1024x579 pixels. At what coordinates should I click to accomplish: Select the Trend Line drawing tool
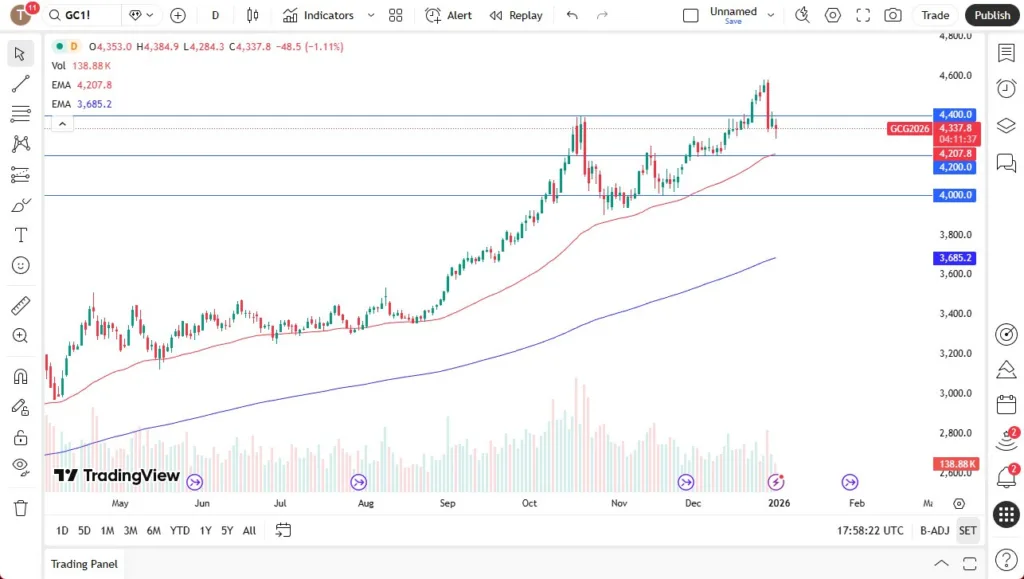pyautogui.click(x=21, y=83)
